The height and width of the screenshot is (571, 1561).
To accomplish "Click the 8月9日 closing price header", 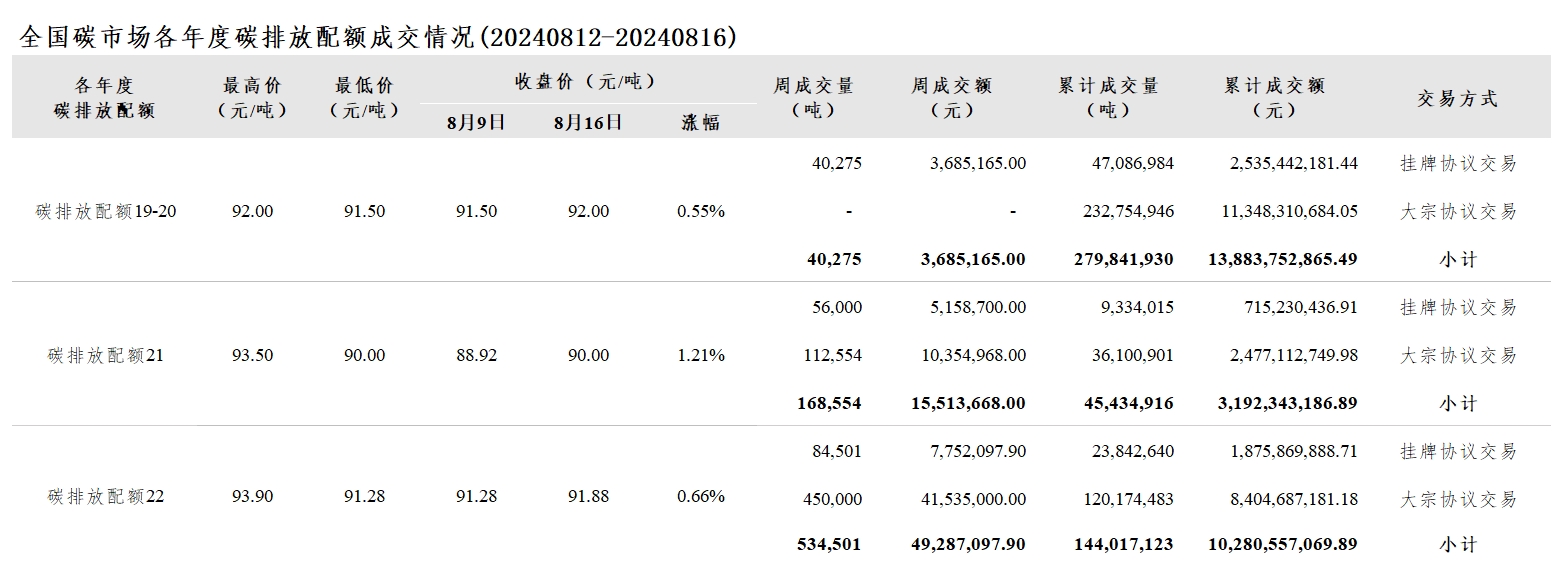I will point(476,123).
